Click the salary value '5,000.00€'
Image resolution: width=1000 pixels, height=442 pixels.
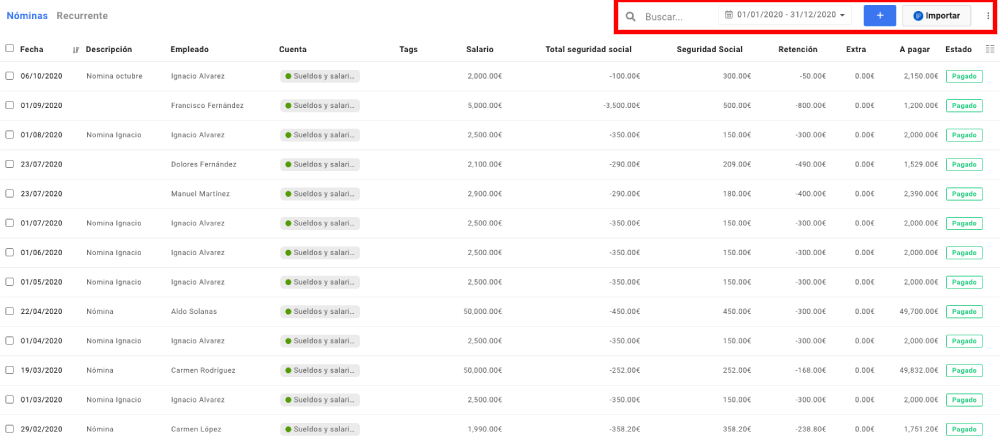485,105
